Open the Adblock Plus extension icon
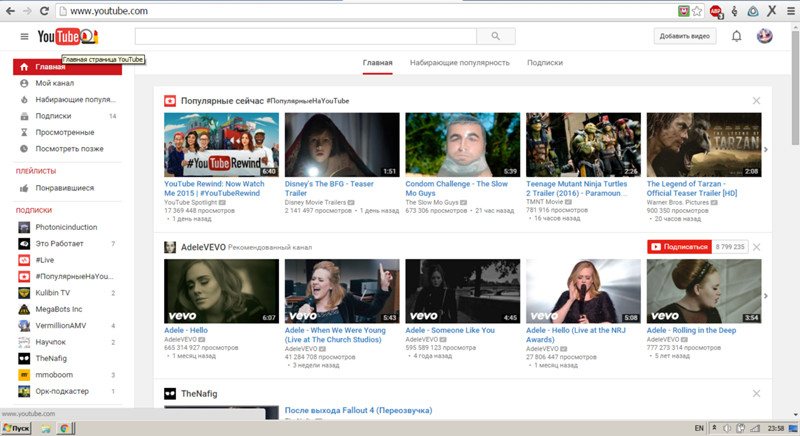The width and height of the screenshot is (800, 436). coord(716,11)
